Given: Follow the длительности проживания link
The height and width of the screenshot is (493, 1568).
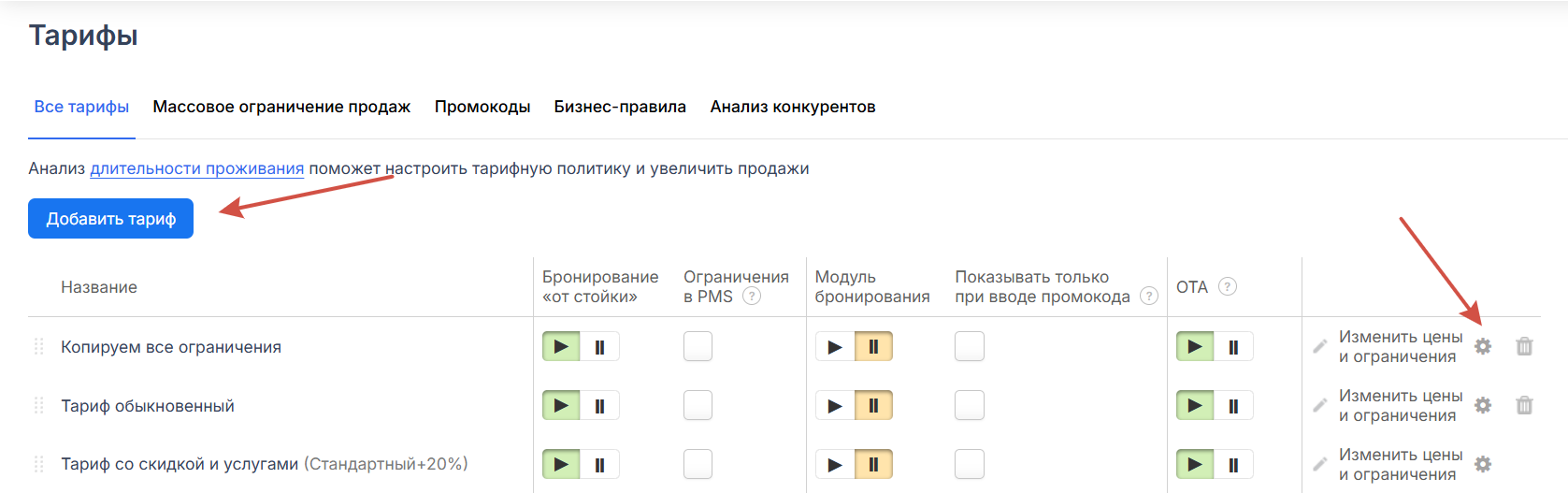Looking at the screenshot, I should (196, 168).
